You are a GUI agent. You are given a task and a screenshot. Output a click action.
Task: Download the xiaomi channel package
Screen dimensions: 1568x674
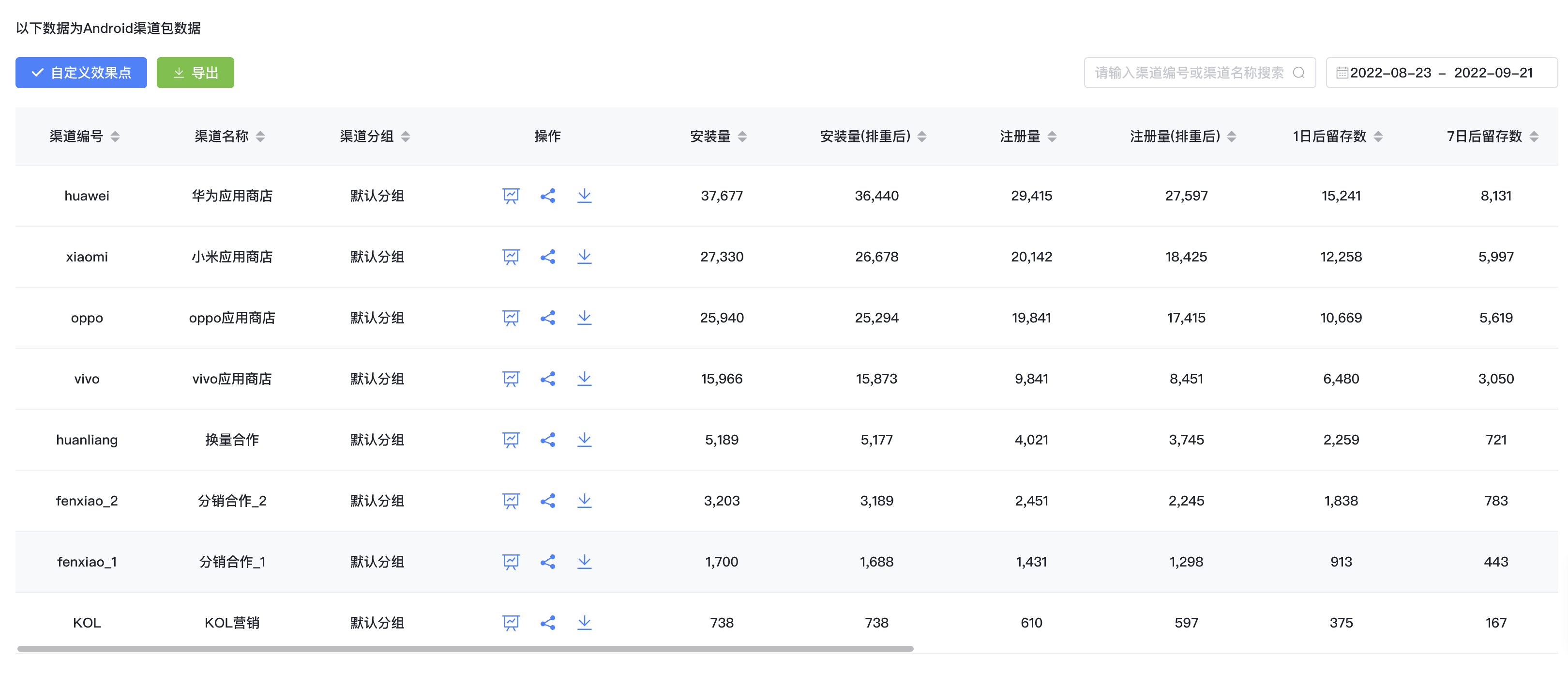point(584,256)
